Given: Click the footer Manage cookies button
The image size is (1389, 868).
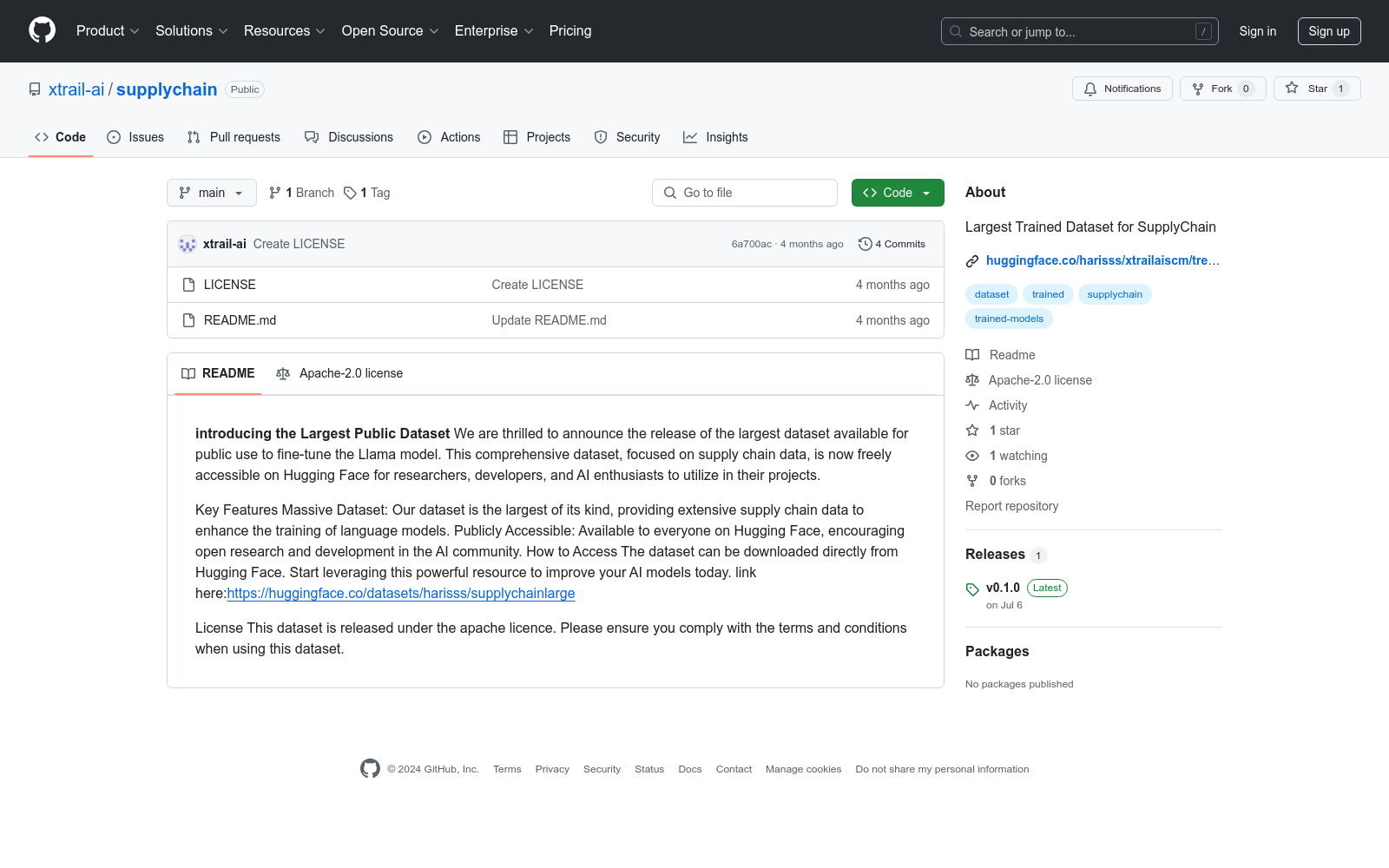Looking at the screenshot, I should pyautogui.click(x=804, y=769).
